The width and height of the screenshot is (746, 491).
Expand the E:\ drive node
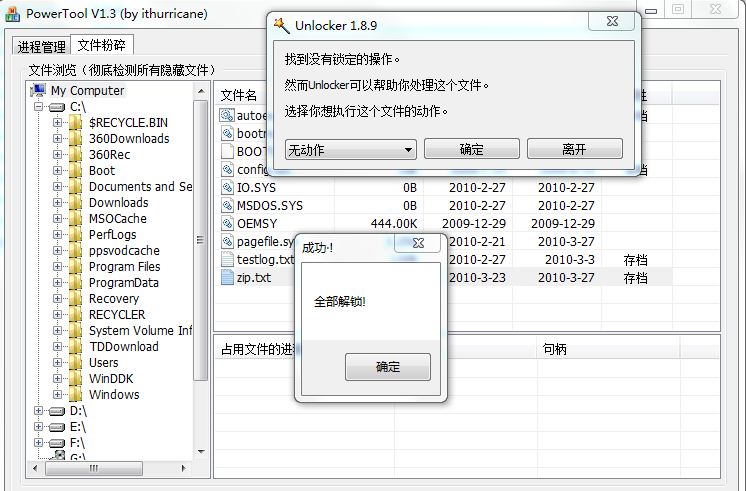click(x=39, y=427)
